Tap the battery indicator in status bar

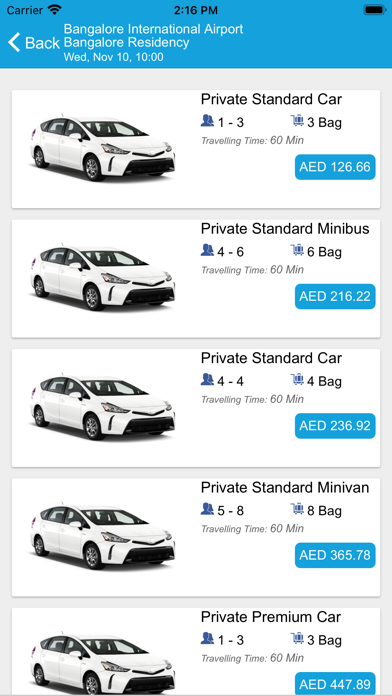coord(375,10)
